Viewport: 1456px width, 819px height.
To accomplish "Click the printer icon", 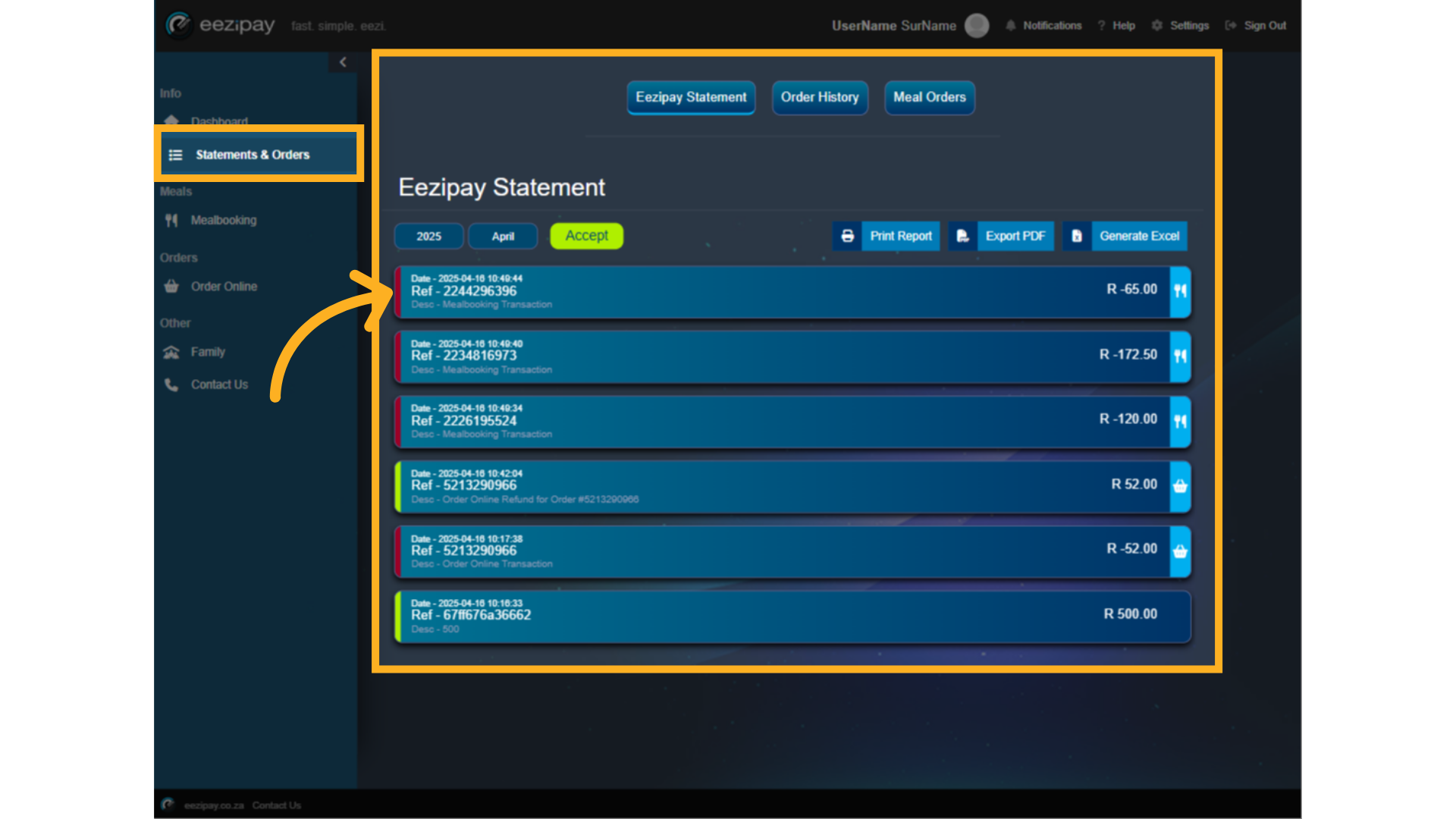I will click(847, 236).
